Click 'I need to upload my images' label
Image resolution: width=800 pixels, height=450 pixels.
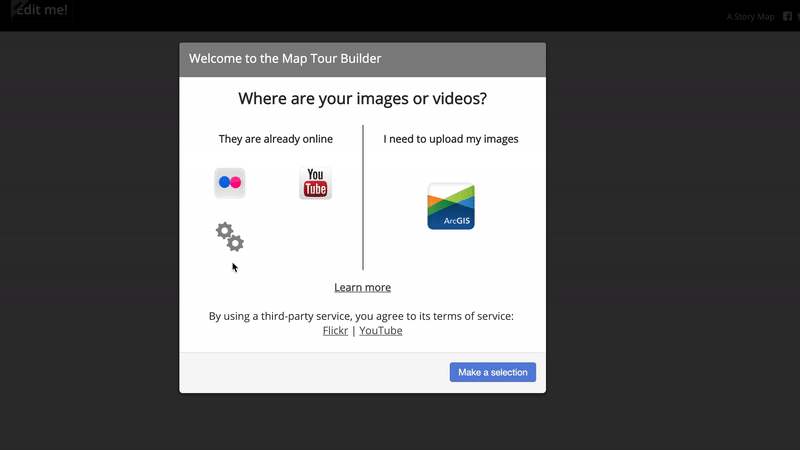tap(451, 139)
